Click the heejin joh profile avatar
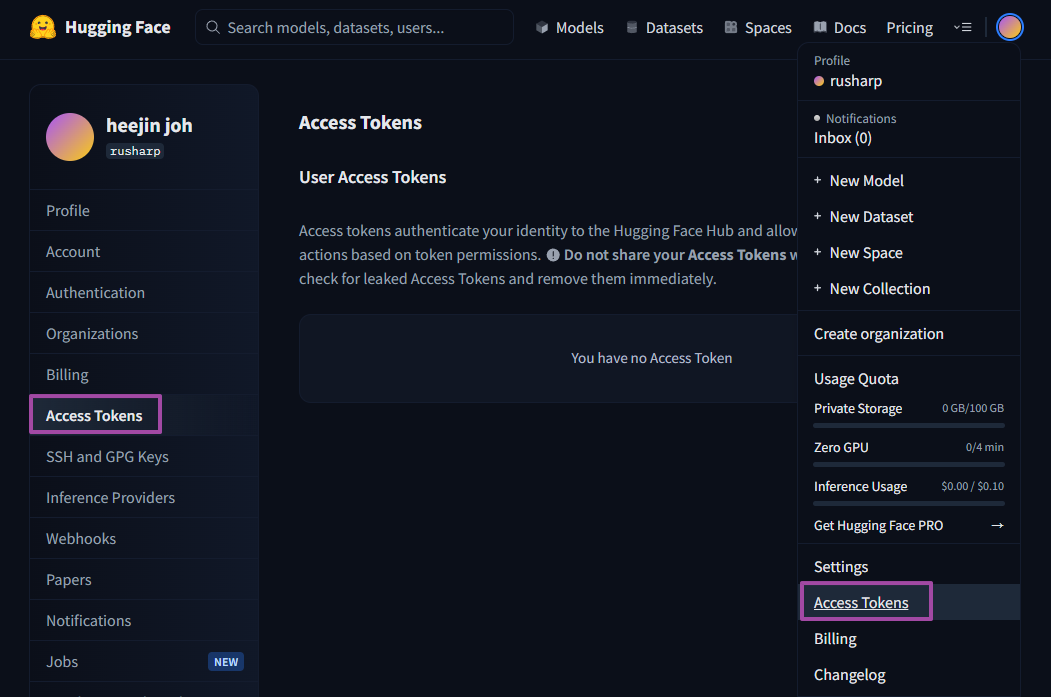The width and height of the screenshot is (1051, 697). [70, 137]
